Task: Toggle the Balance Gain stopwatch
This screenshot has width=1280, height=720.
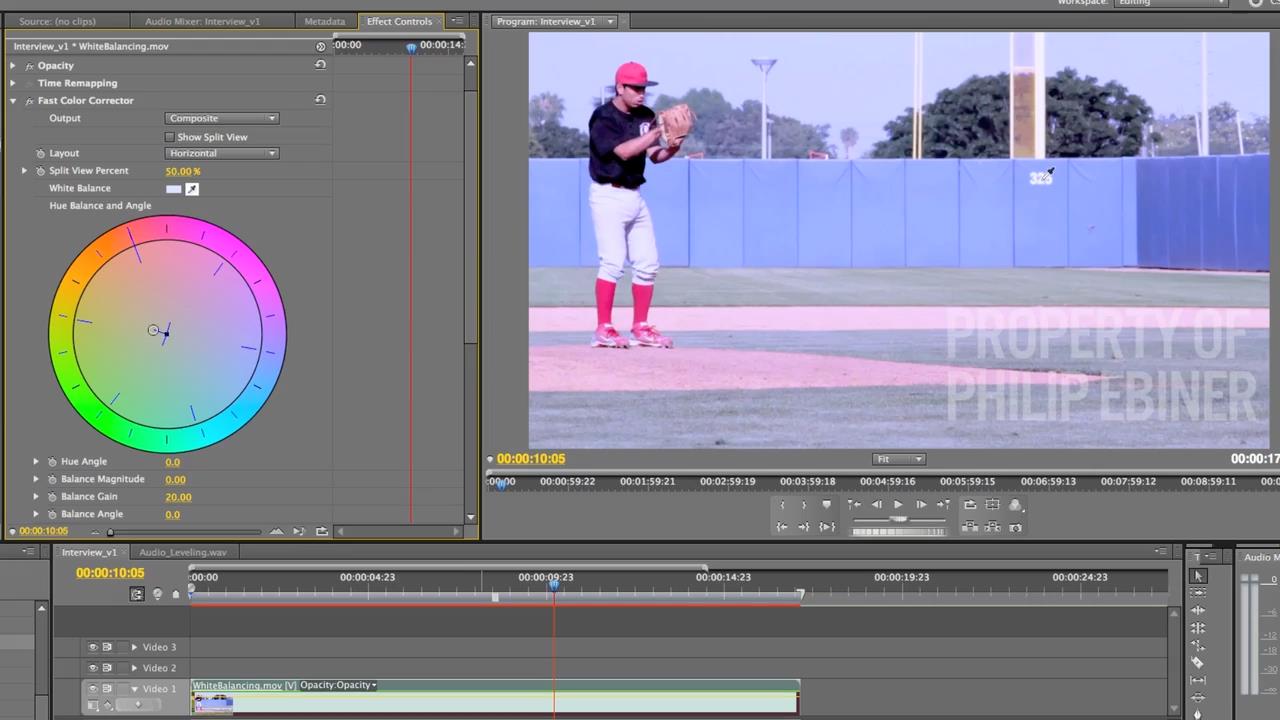Action: tap(52, 497)
